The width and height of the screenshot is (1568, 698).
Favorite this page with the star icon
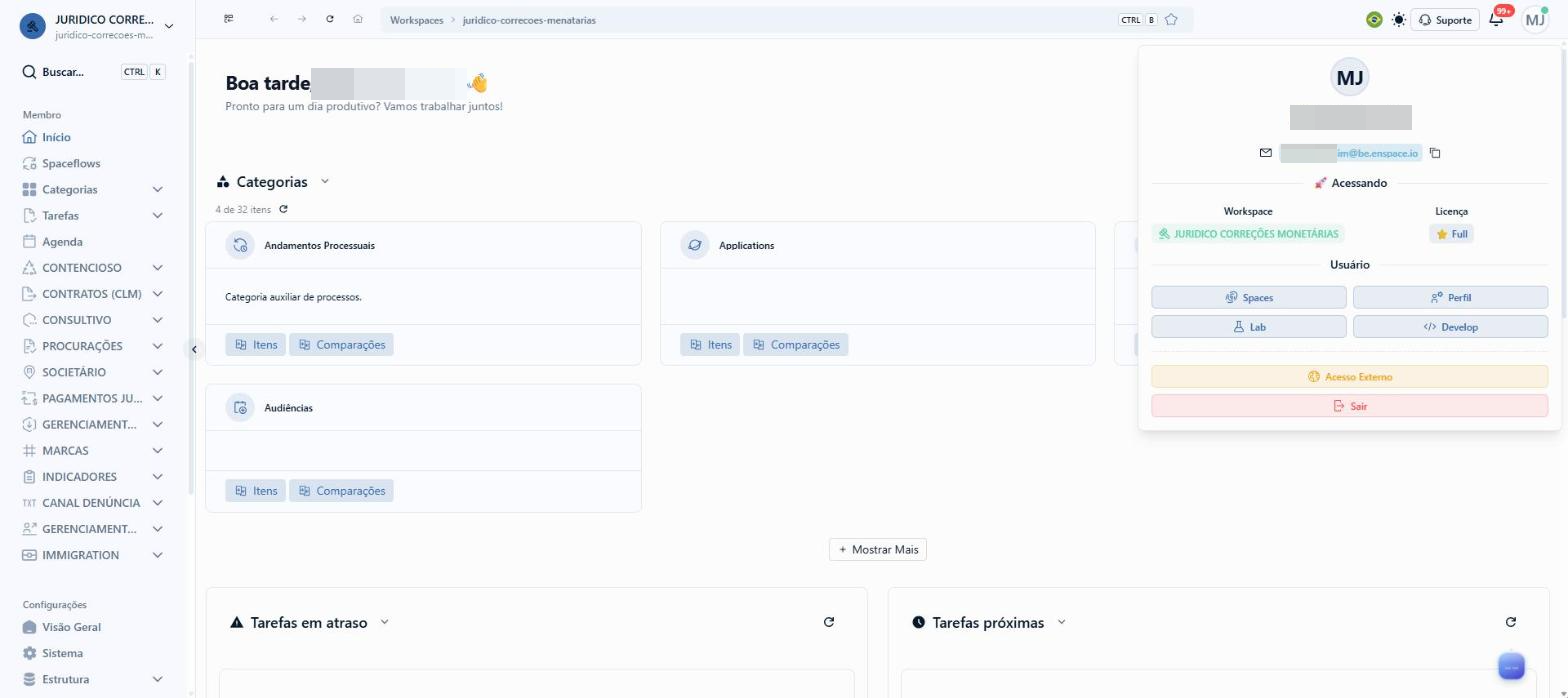tap(1172, 20)
